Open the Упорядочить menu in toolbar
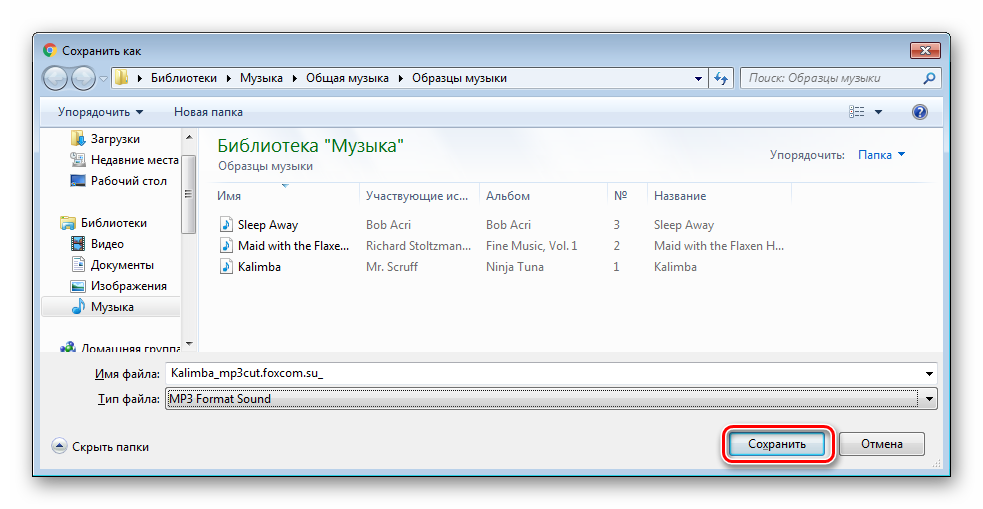 coord(100,112)
